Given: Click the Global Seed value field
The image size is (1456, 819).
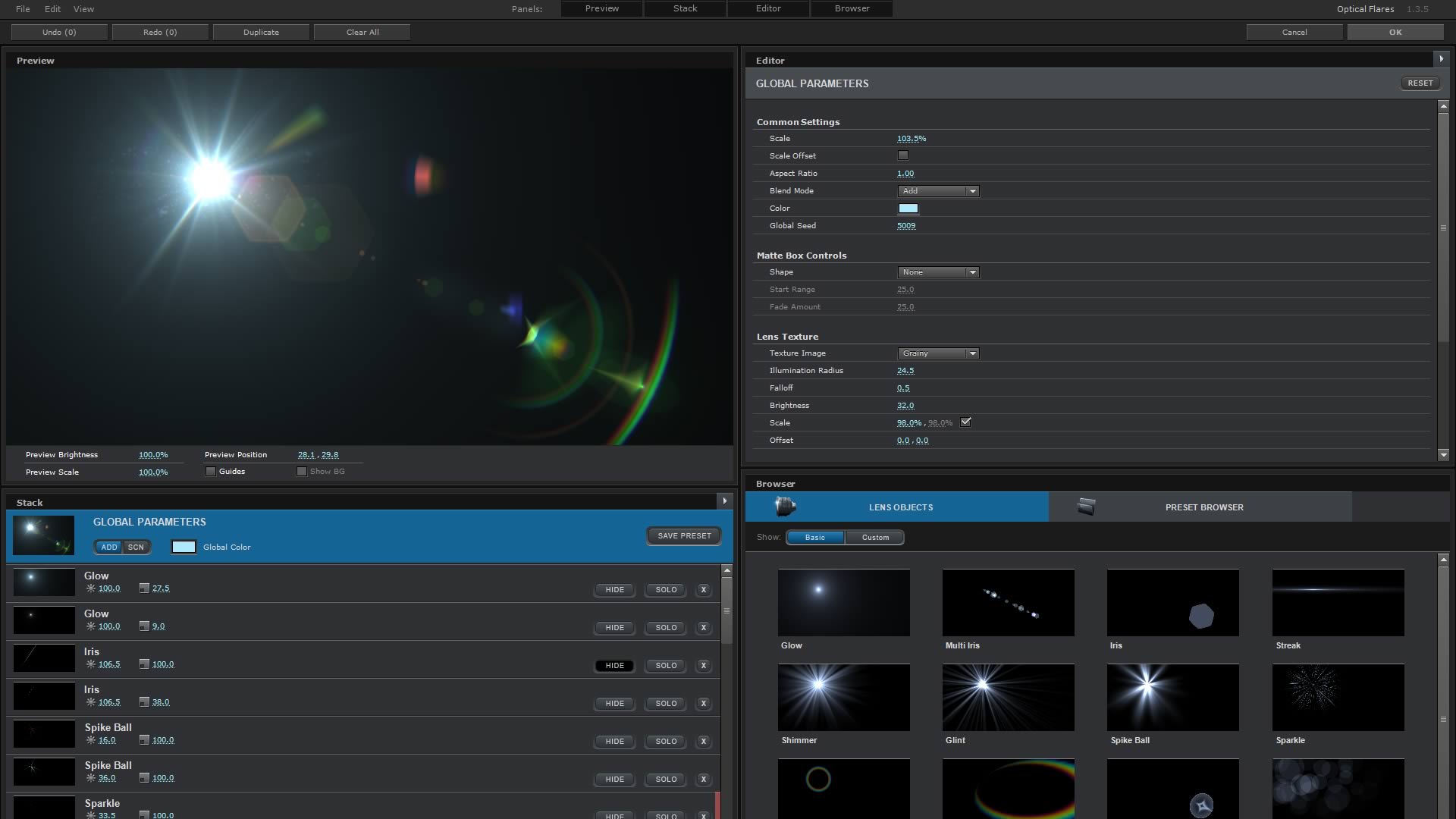Looking at the screenshot, I should (905, 226).
